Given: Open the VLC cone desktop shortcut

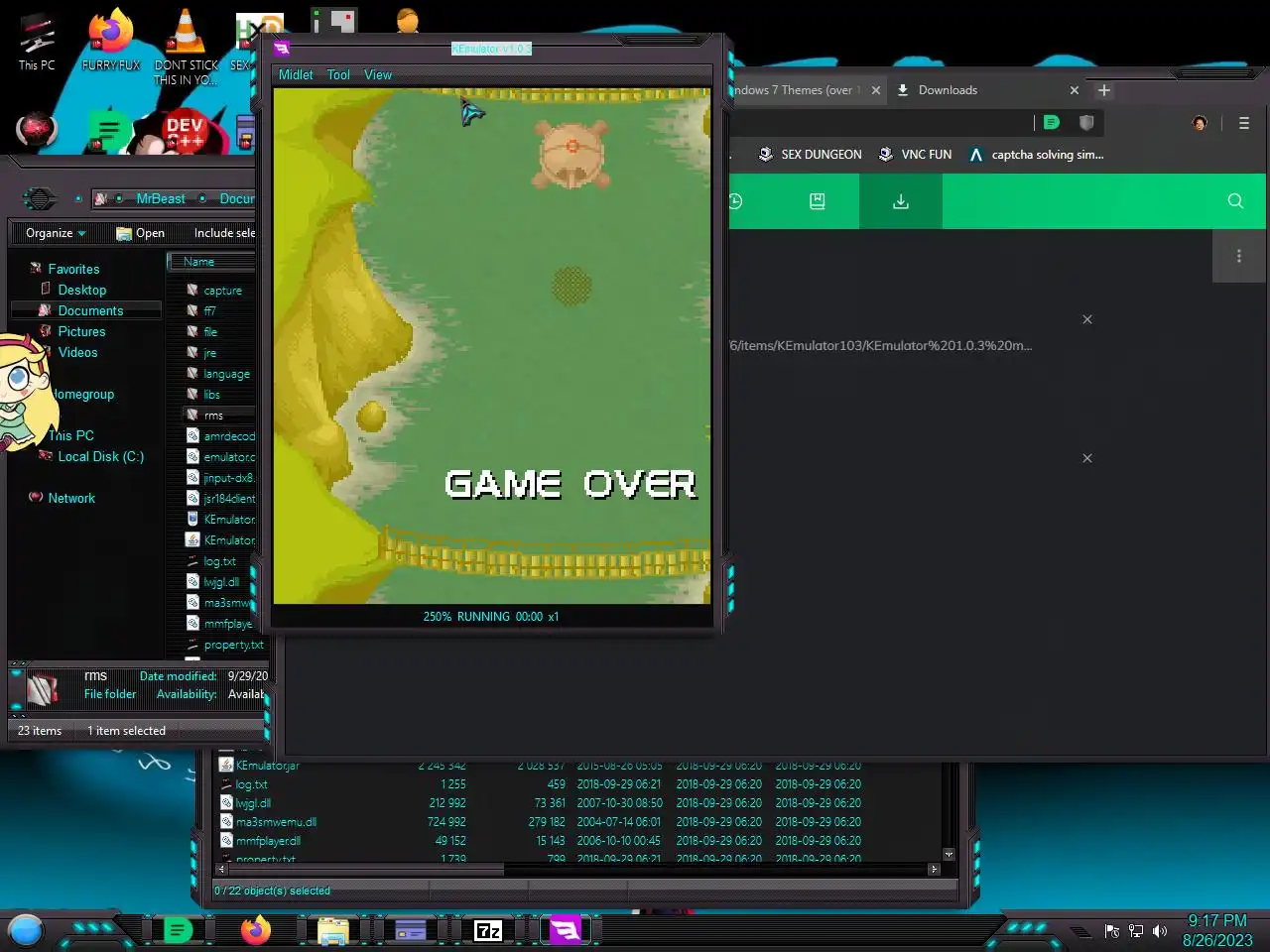Looking at the screenshot, I should pyautogui.click(x=186, y=45).
